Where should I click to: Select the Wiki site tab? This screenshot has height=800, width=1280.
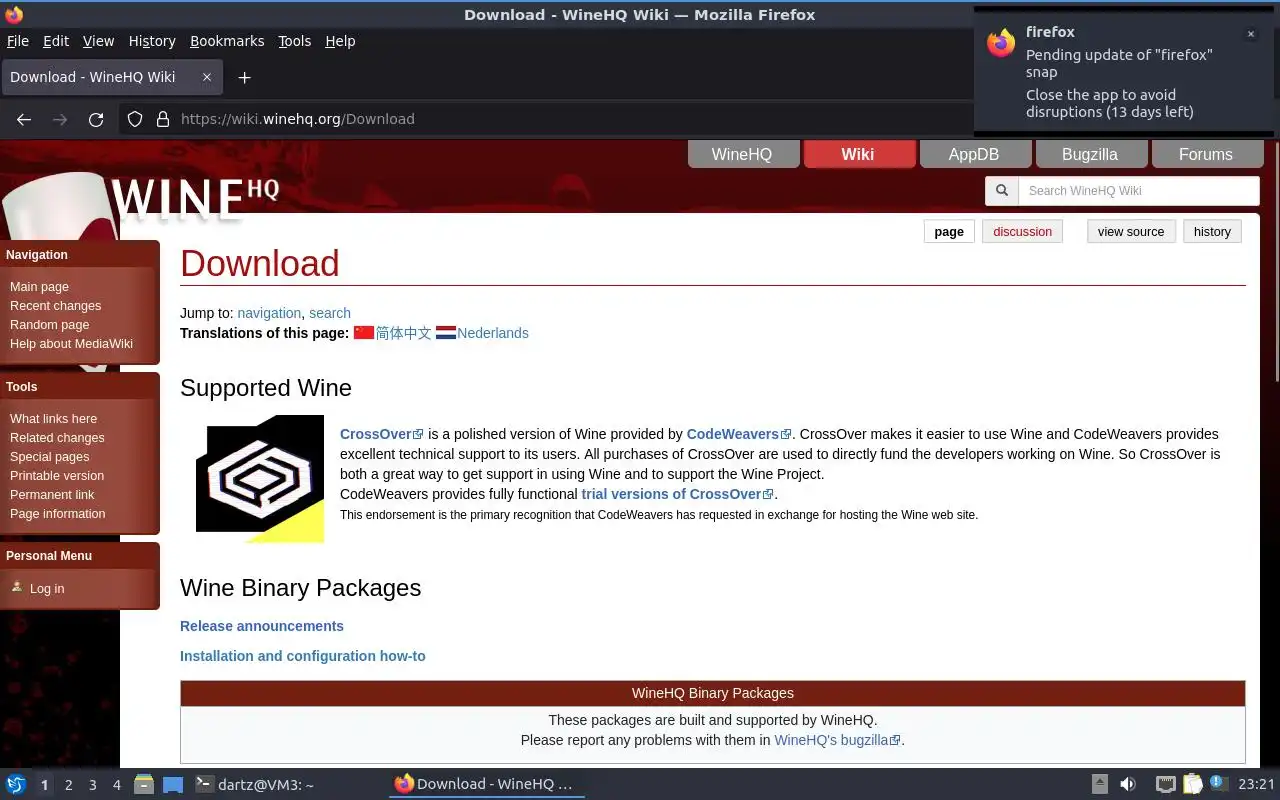pyautogui.click(x=858, y=154)
